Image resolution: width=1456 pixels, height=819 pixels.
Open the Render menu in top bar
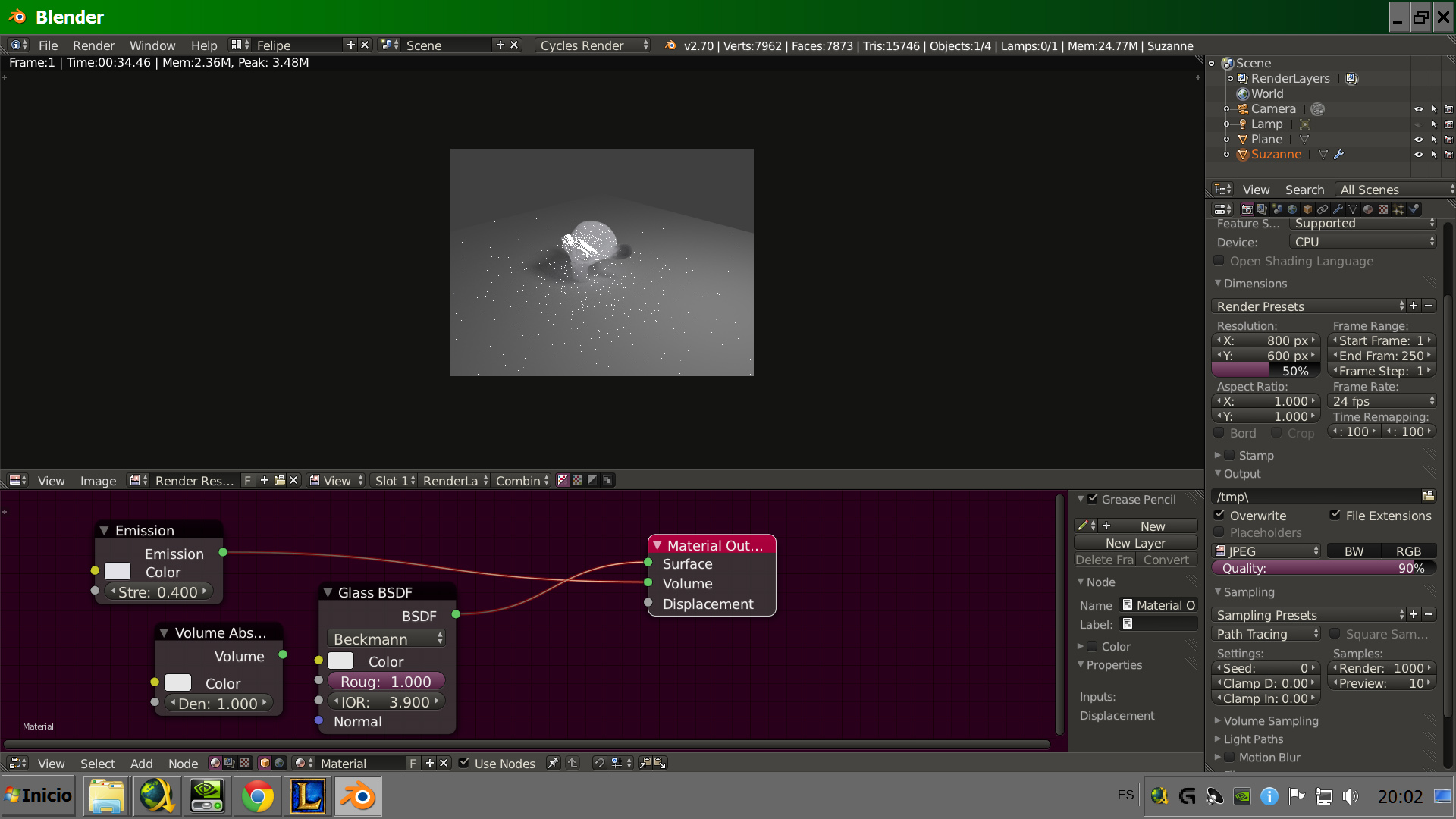pyautogui.click(x=93, y=45)
